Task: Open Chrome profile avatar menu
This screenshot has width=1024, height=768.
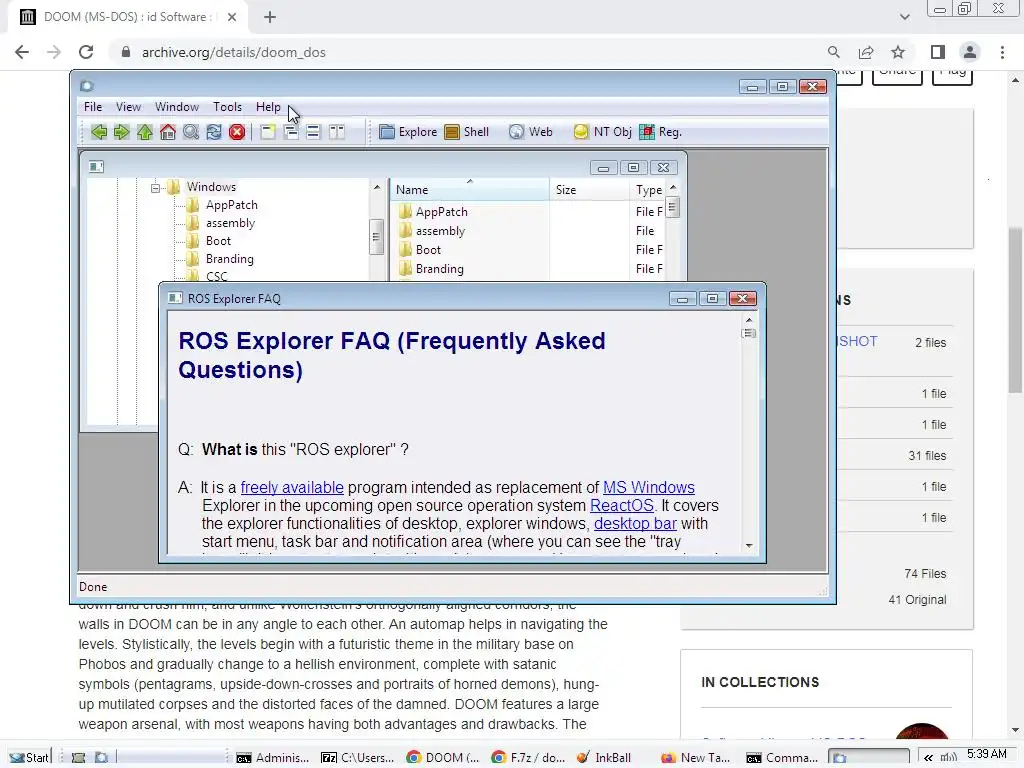Action: [x=970, y=52]
